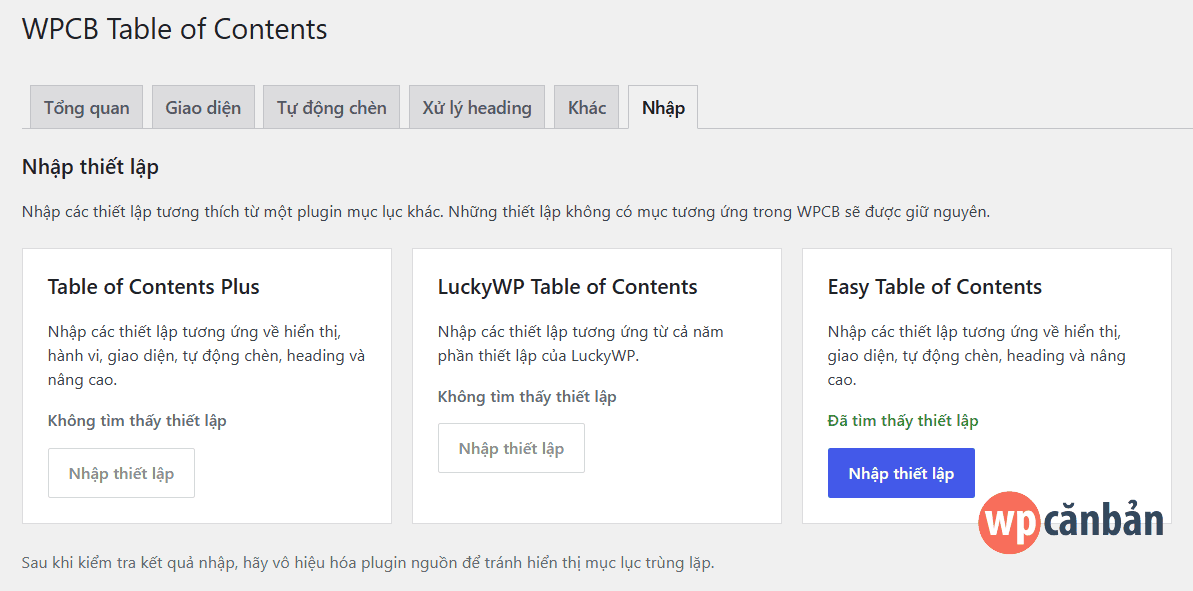The height and width of the screenshot is (591, 1193).
Task: Click the LuckyWP Table of Contents card title
Action: pyautogui.click(x=568, y=287)
